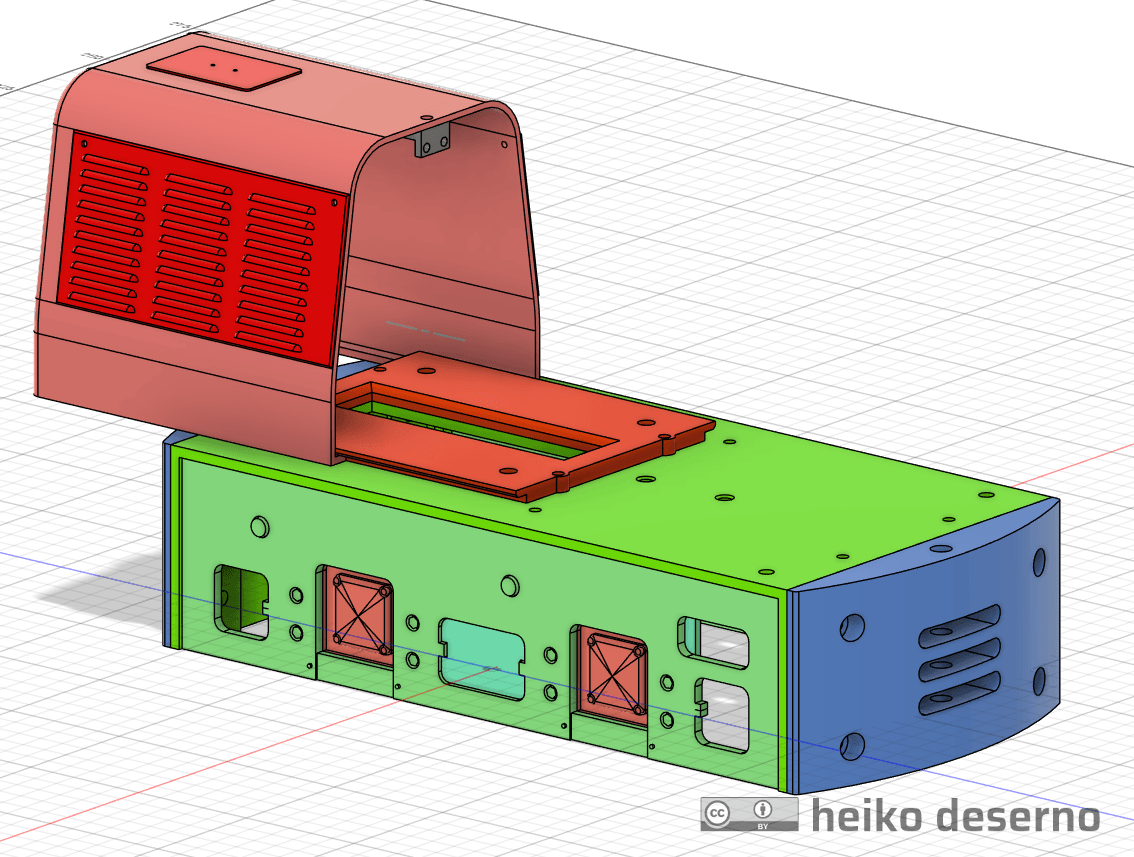
Task: Click the upper right rounded cutout
Action: (x=713, y=637)
